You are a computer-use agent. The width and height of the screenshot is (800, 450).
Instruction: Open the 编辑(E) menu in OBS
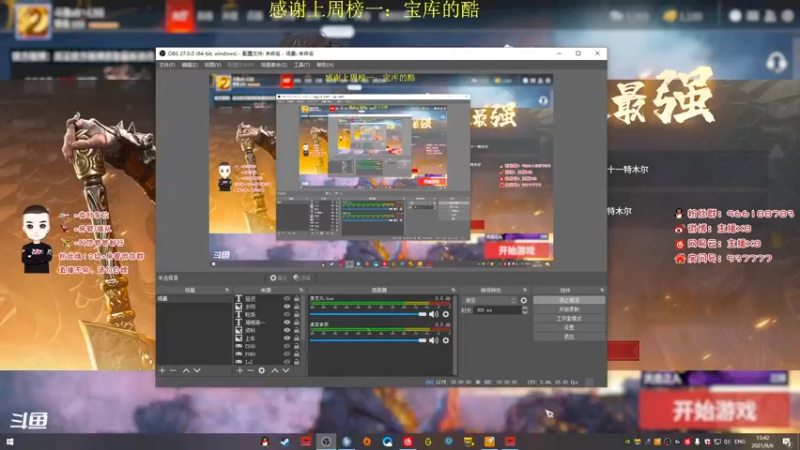coord(189,65)
